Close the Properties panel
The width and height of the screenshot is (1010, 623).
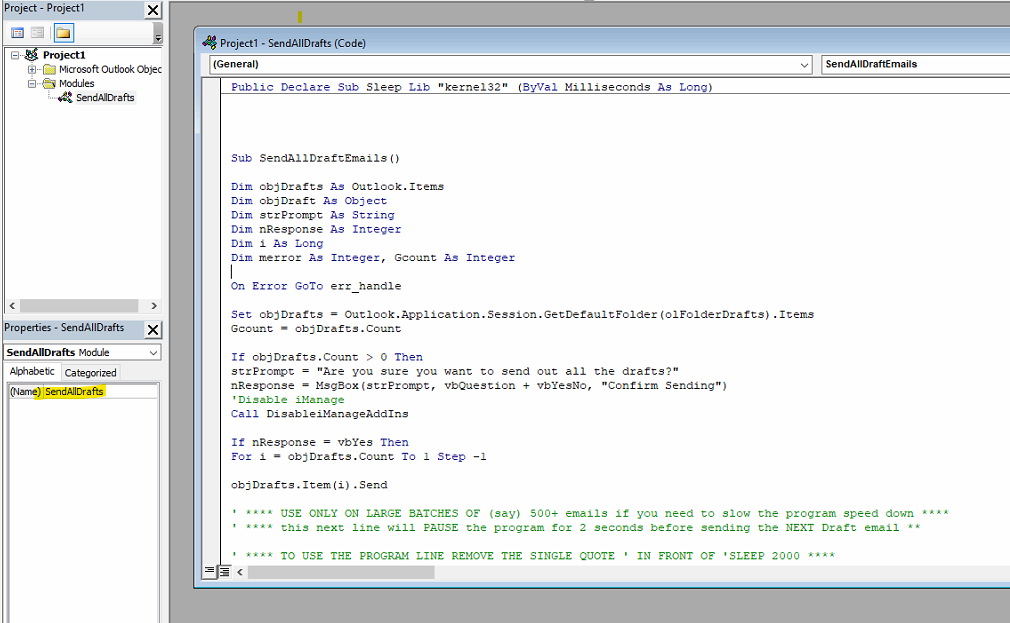point(152,329)
